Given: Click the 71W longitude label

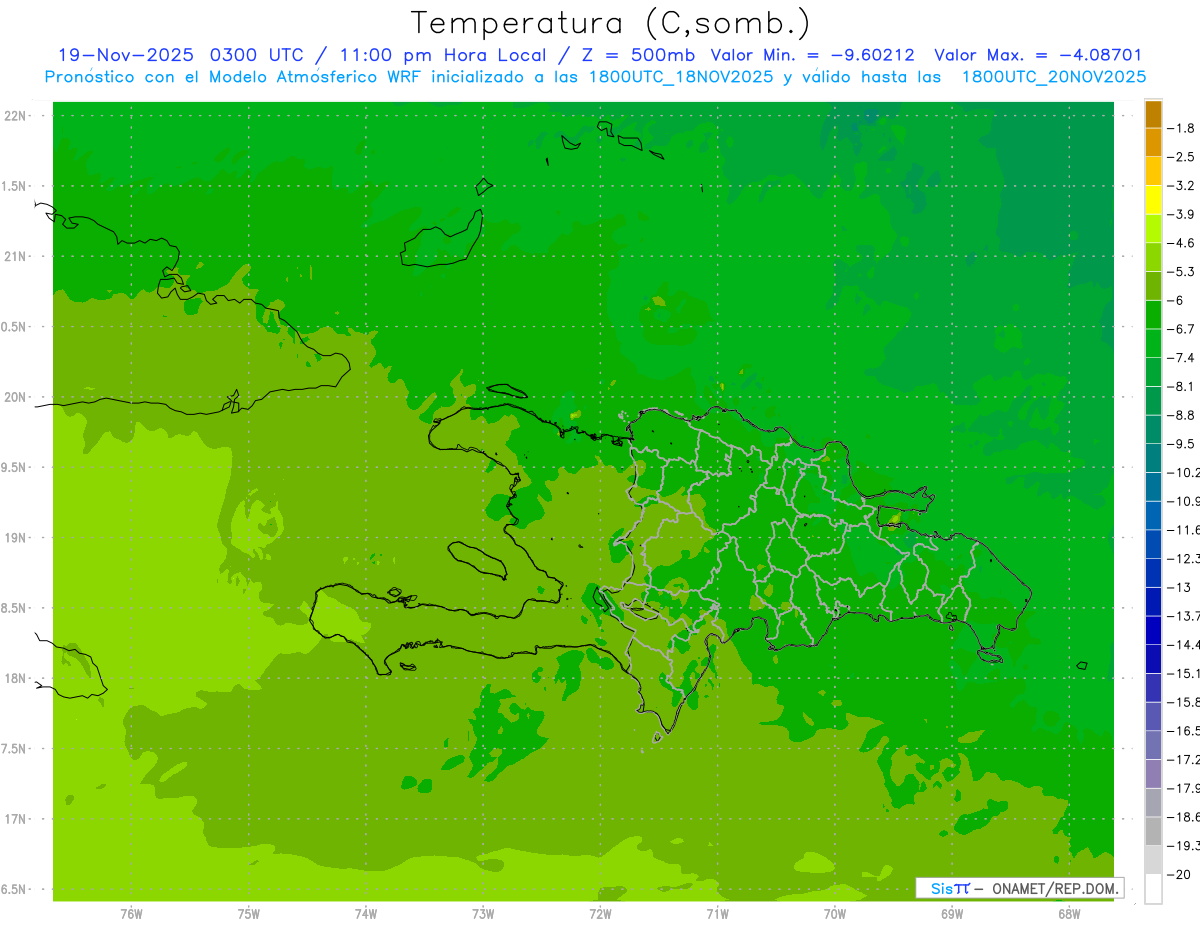Looking at the screenshot, I should click(x=717, y=914).
